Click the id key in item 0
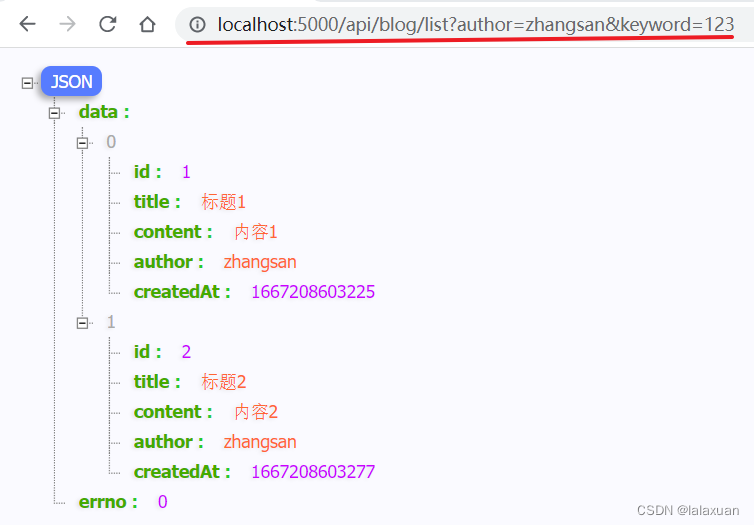The height and width of the screenshot is (525, 754). [x=147, y=172]
